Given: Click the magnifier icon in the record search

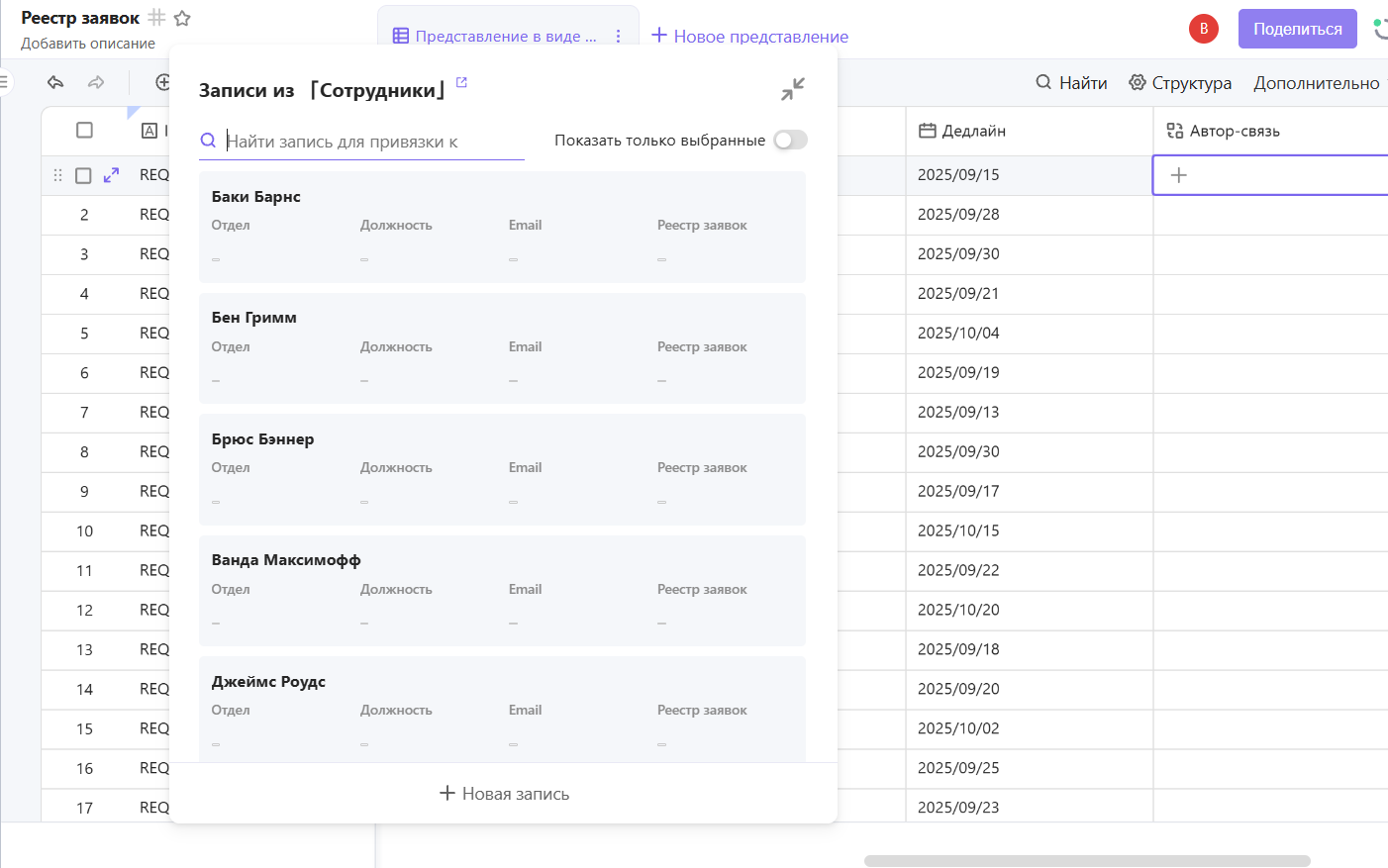Looking at the screenshot, I should point(208,141).
